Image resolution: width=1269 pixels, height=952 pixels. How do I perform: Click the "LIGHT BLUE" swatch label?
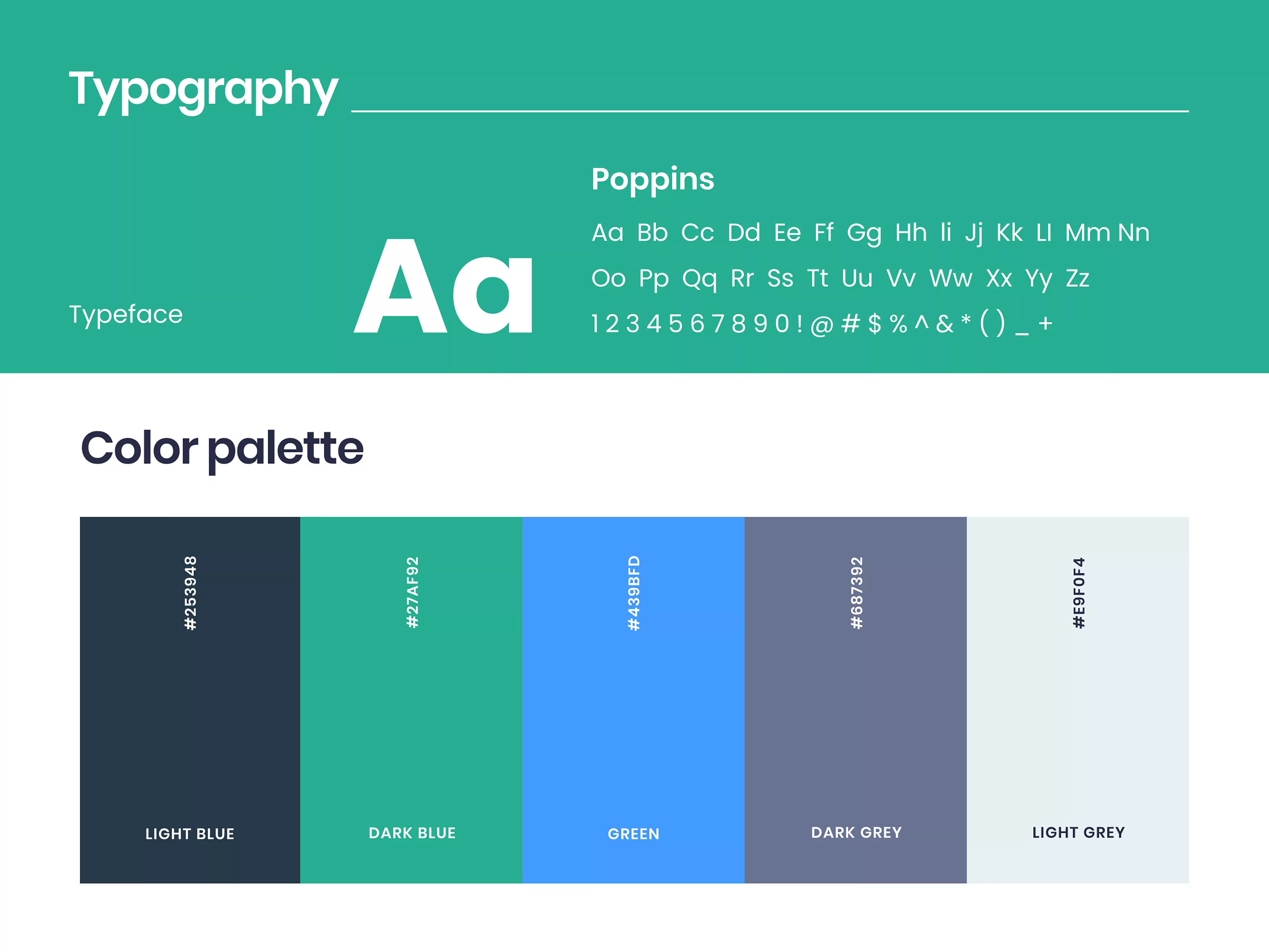(x=190, y=833)
